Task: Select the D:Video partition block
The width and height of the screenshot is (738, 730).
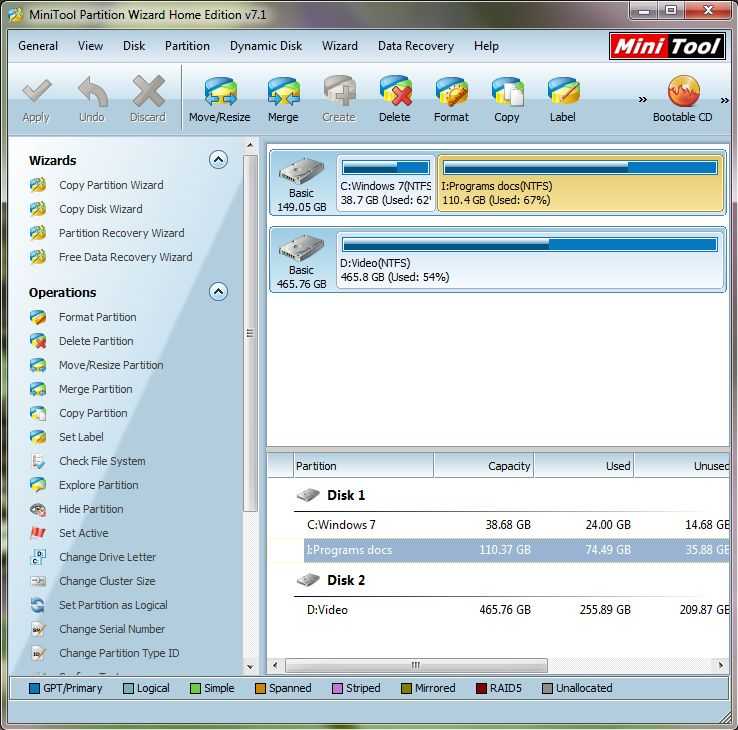Action: click(531, 260)
